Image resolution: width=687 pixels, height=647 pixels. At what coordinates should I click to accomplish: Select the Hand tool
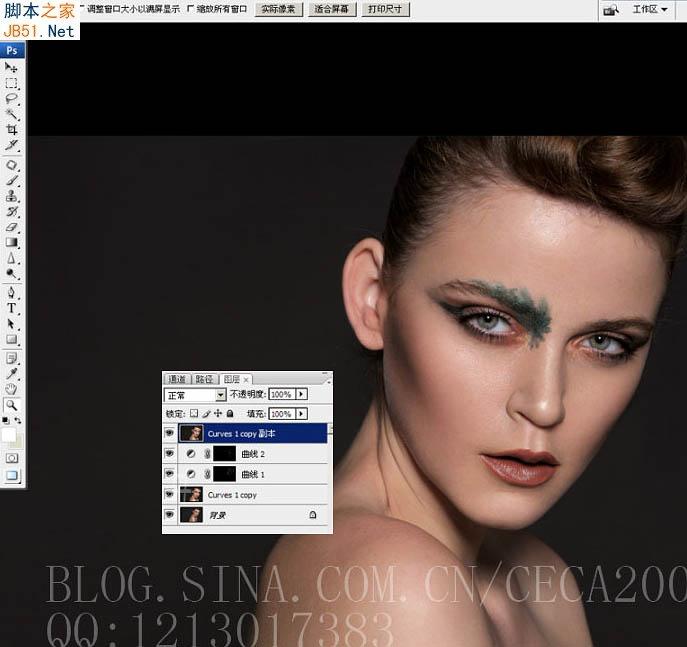[x=11, y=389]
